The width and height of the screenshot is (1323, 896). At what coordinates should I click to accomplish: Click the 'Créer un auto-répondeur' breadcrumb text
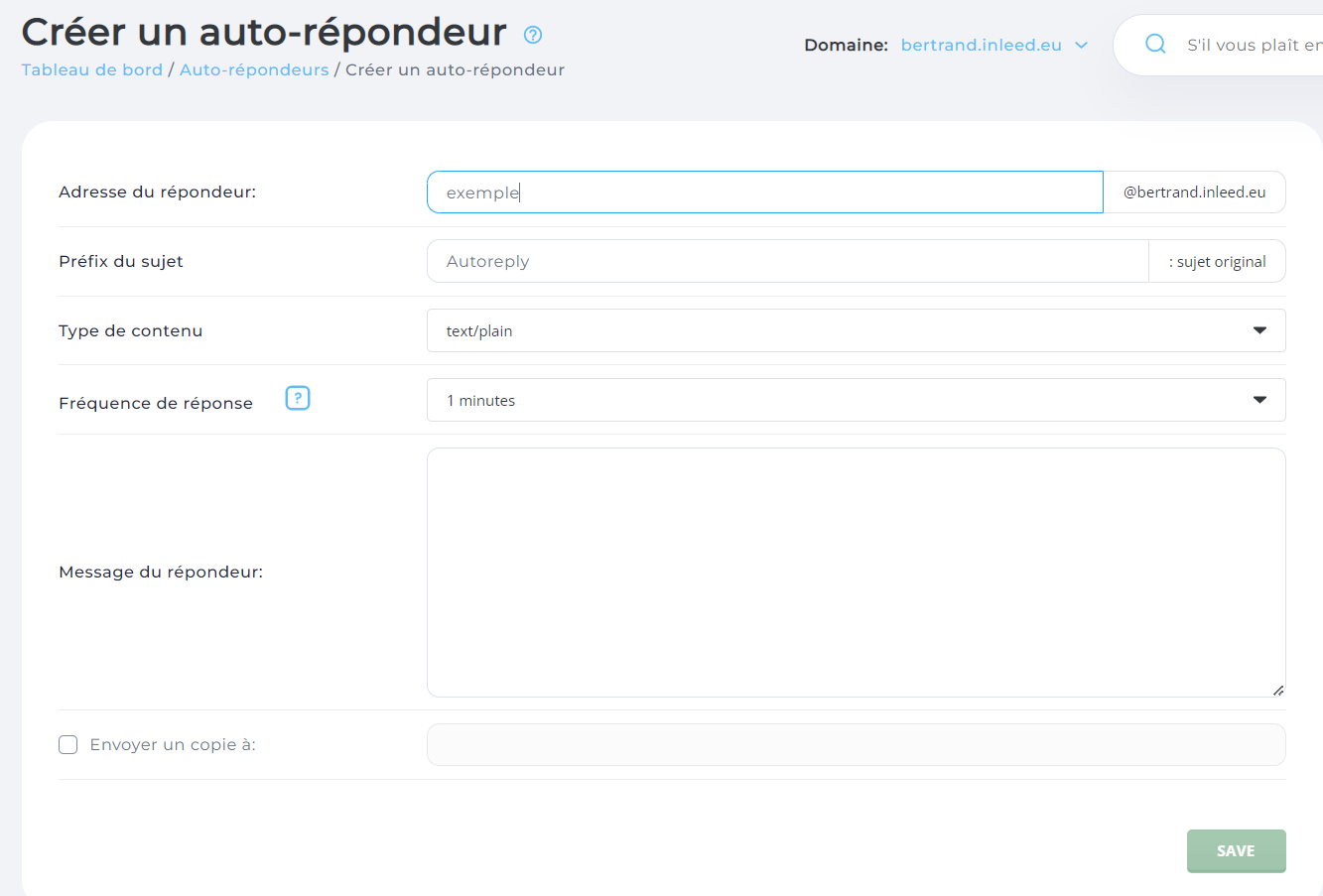(x=455, y=69)
